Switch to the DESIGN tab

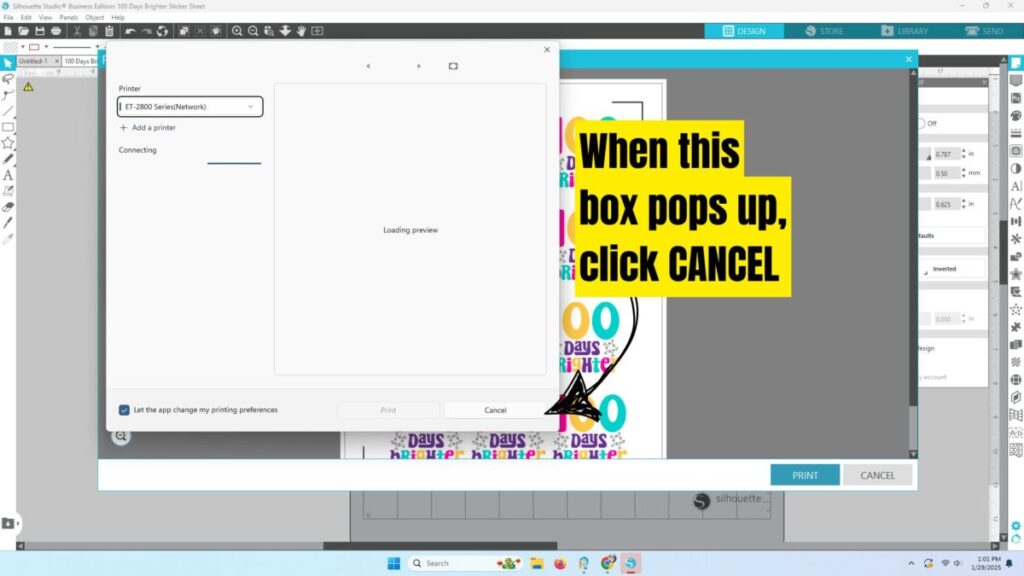[744, 31]
